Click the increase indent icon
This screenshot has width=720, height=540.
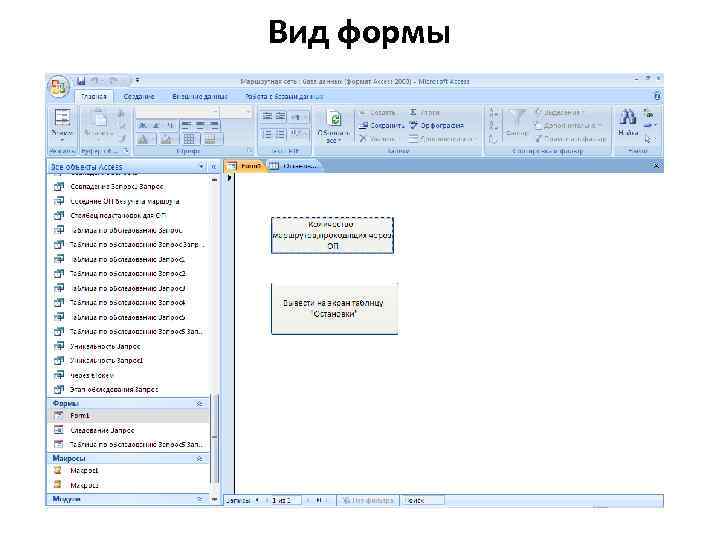point(281,116)
